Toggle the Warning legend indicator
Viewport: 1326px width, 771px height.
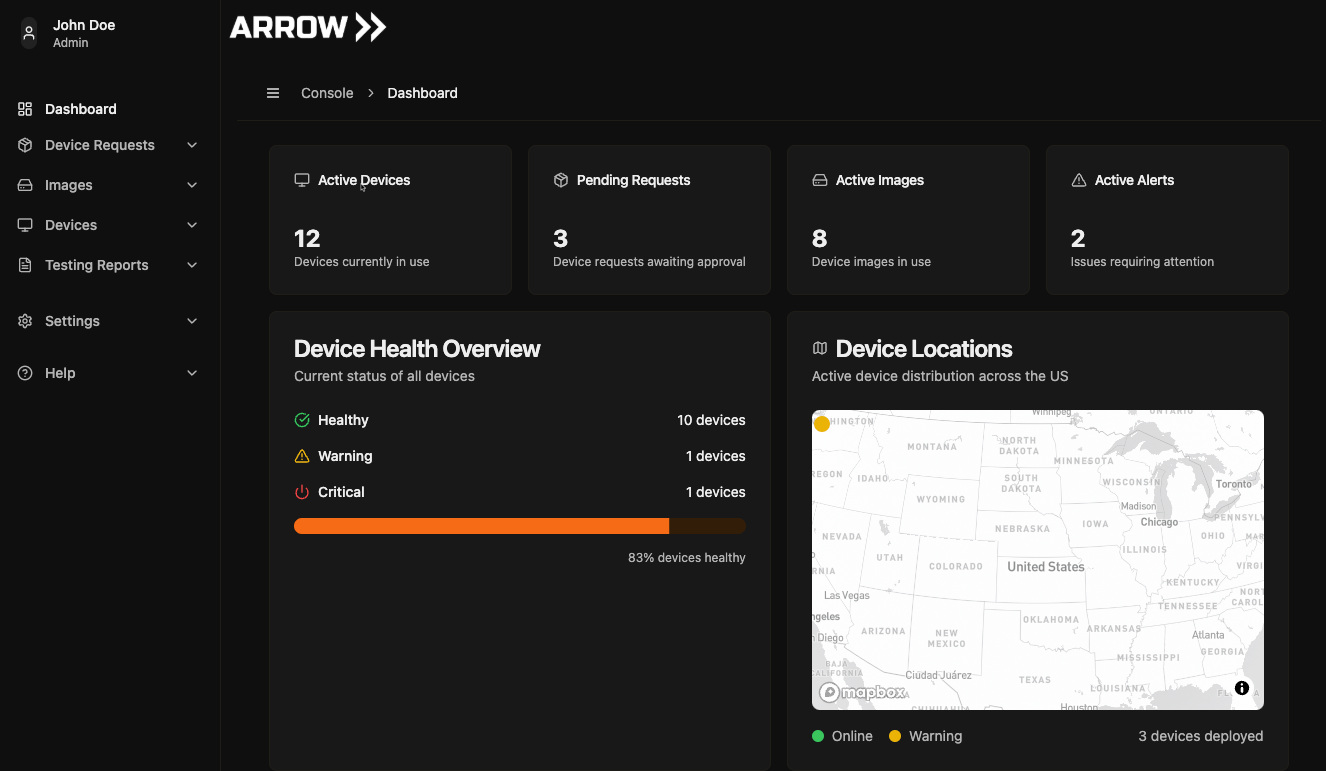click(895, 735)
